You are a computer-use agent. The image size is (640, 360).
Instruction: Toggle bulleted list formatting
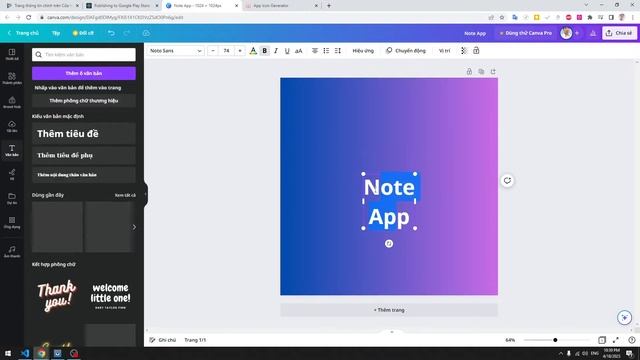[x=326, y=51]
